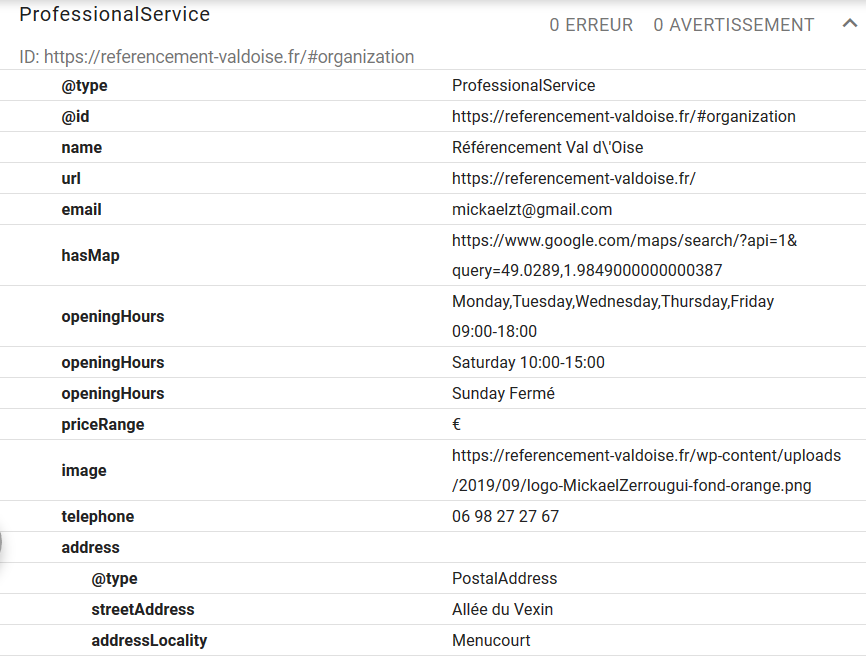Click the Saturday 10:00-15:00 value
Screen dimensions: 866x659
click(528, 362)
